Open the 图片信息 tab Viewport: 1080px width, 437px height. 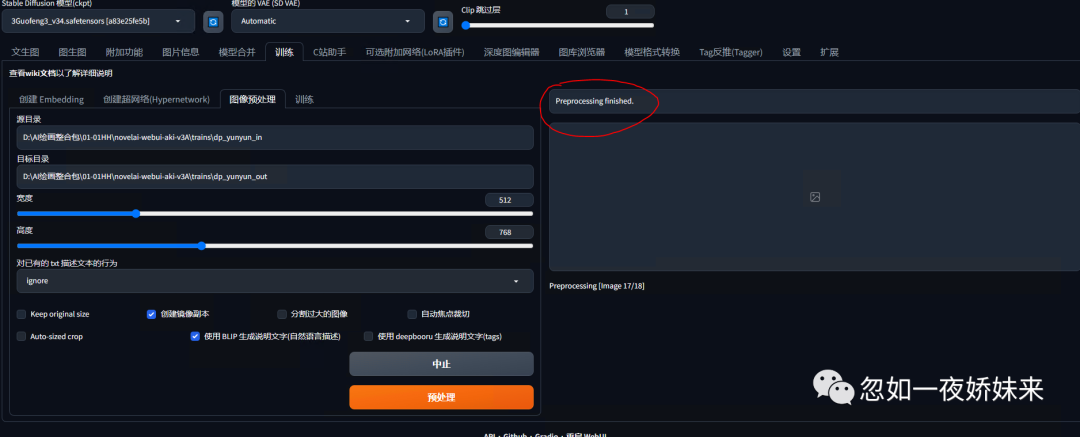pyautogui.click(x=180, y=52)
